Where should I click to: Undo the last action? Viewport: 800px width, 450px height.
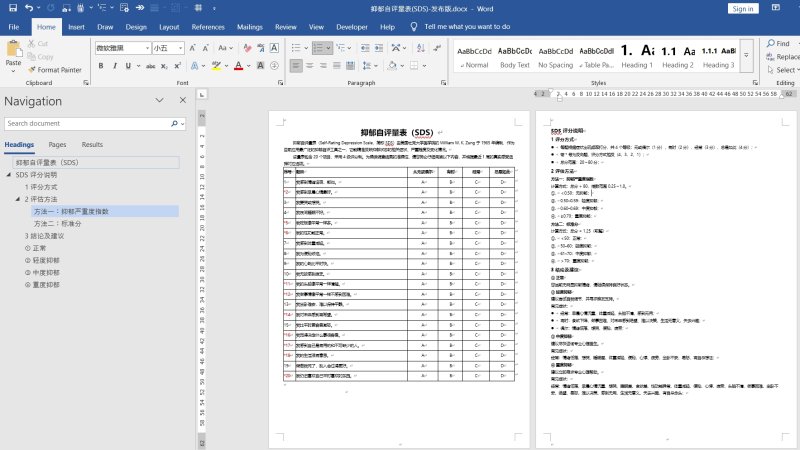[29, 8]
